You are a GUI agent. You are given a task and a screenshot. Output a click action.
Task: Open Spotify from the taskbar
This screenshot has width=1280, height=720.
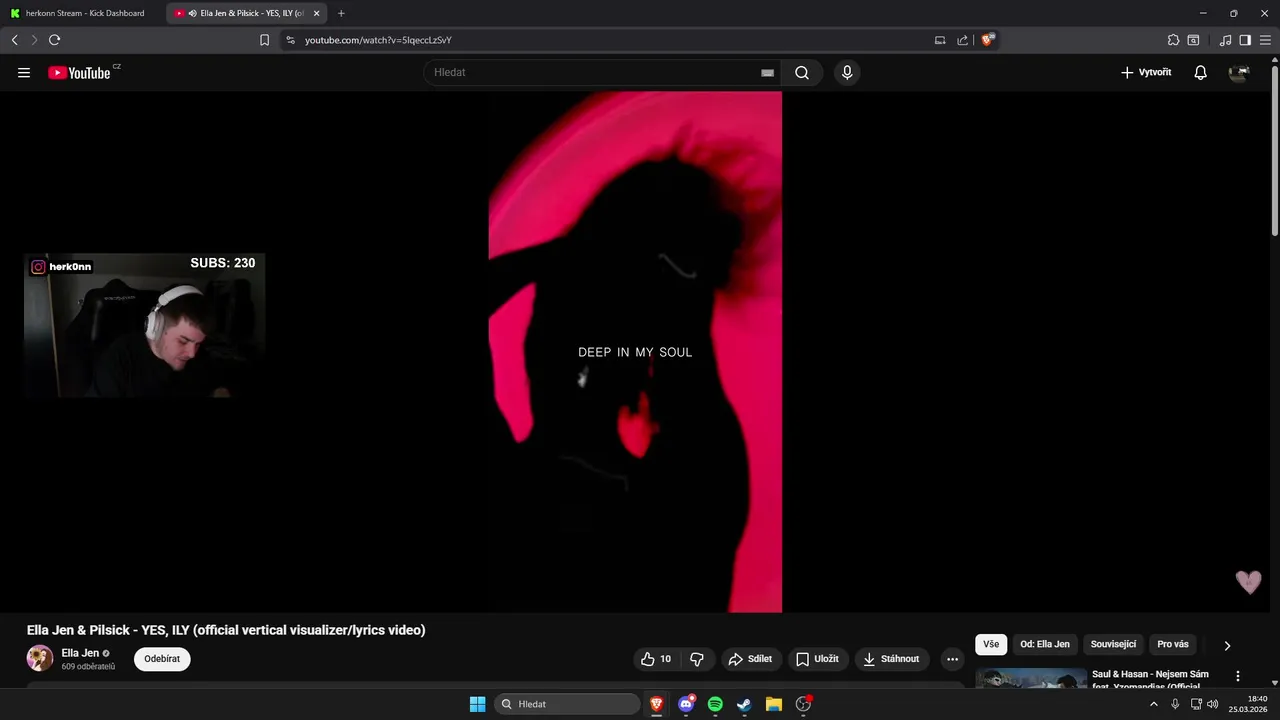coord(715,704)
